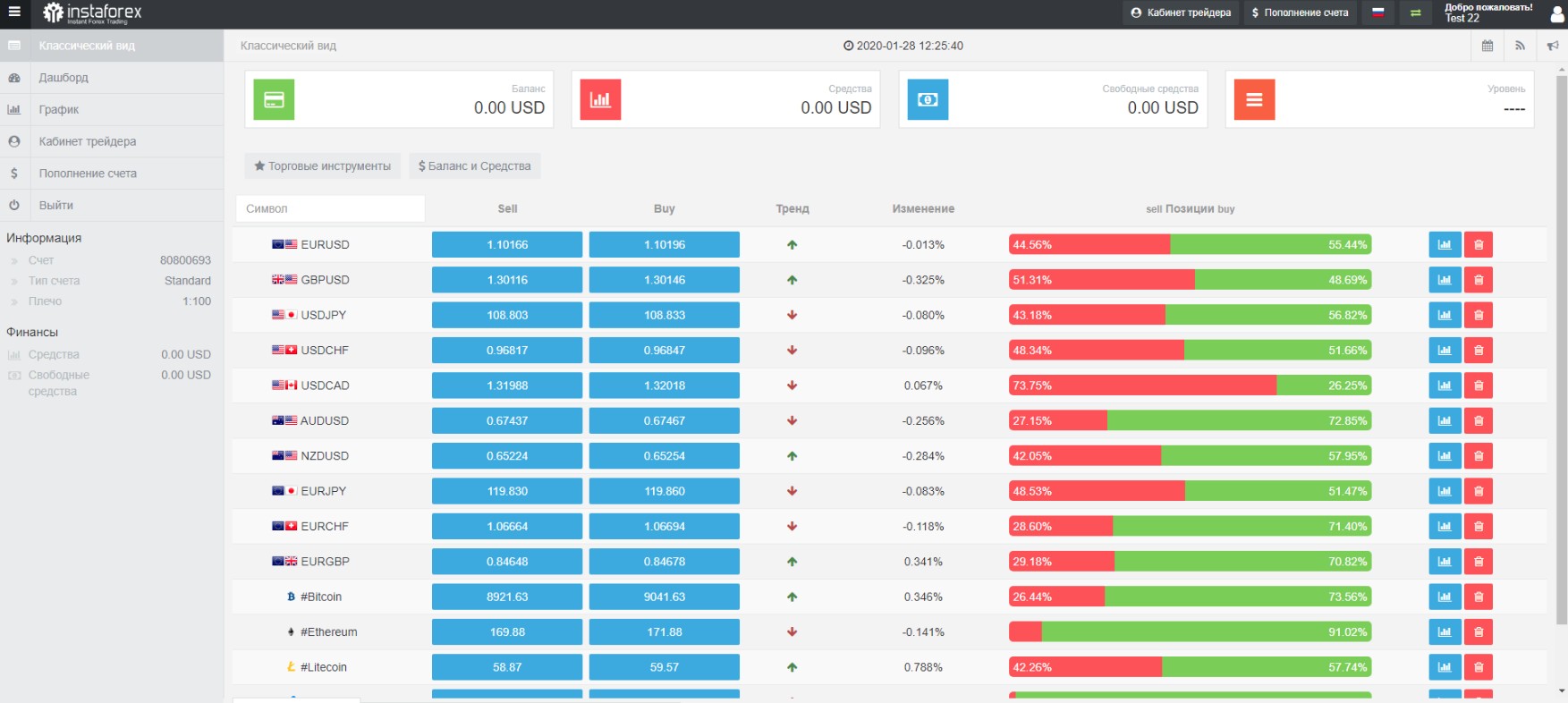The image size is (1568, 703).
Task: Click account number 80800693
Action: click(185, 260)
